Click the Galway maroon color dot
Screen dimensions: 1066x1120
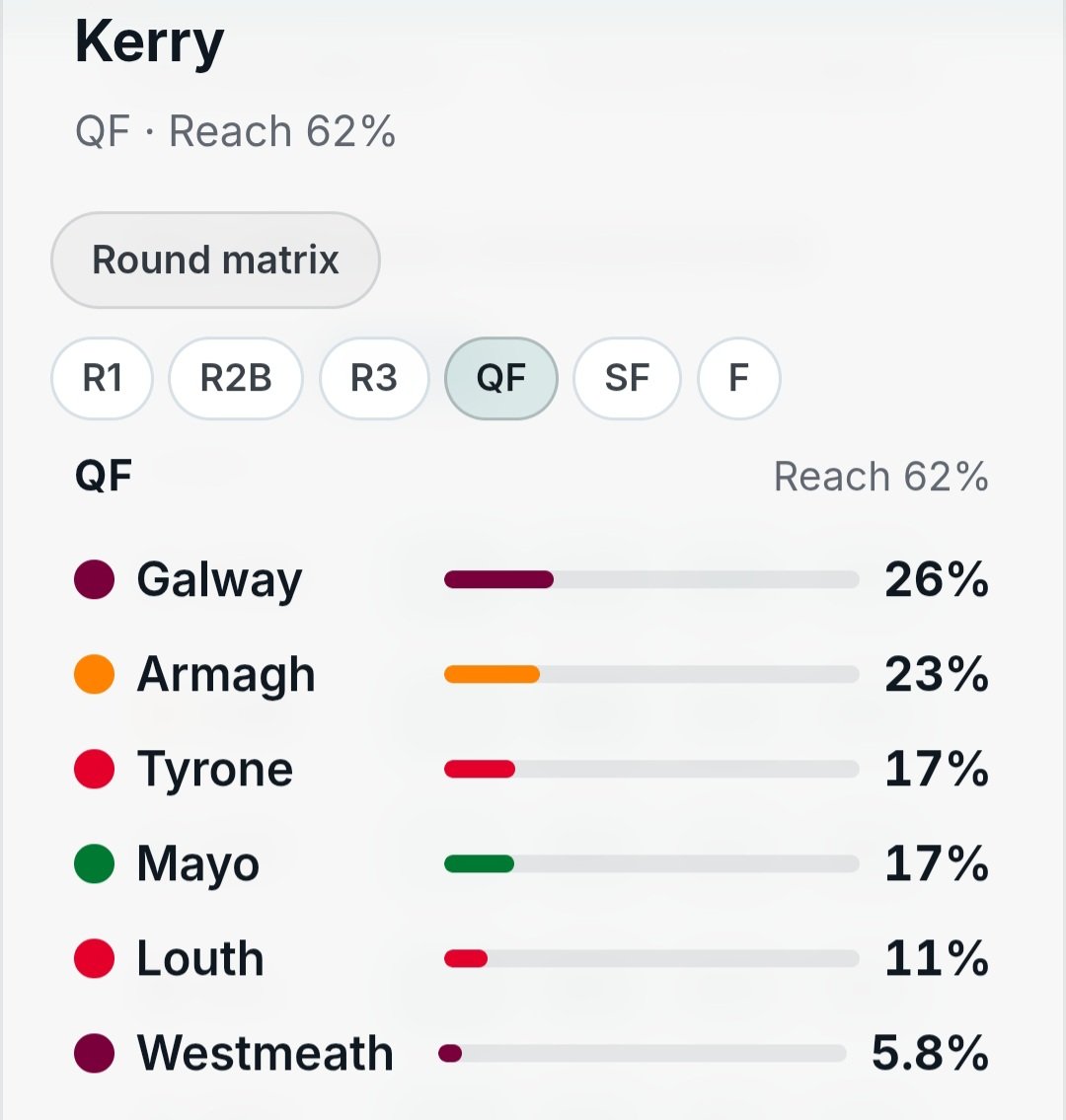coord(95,578)
